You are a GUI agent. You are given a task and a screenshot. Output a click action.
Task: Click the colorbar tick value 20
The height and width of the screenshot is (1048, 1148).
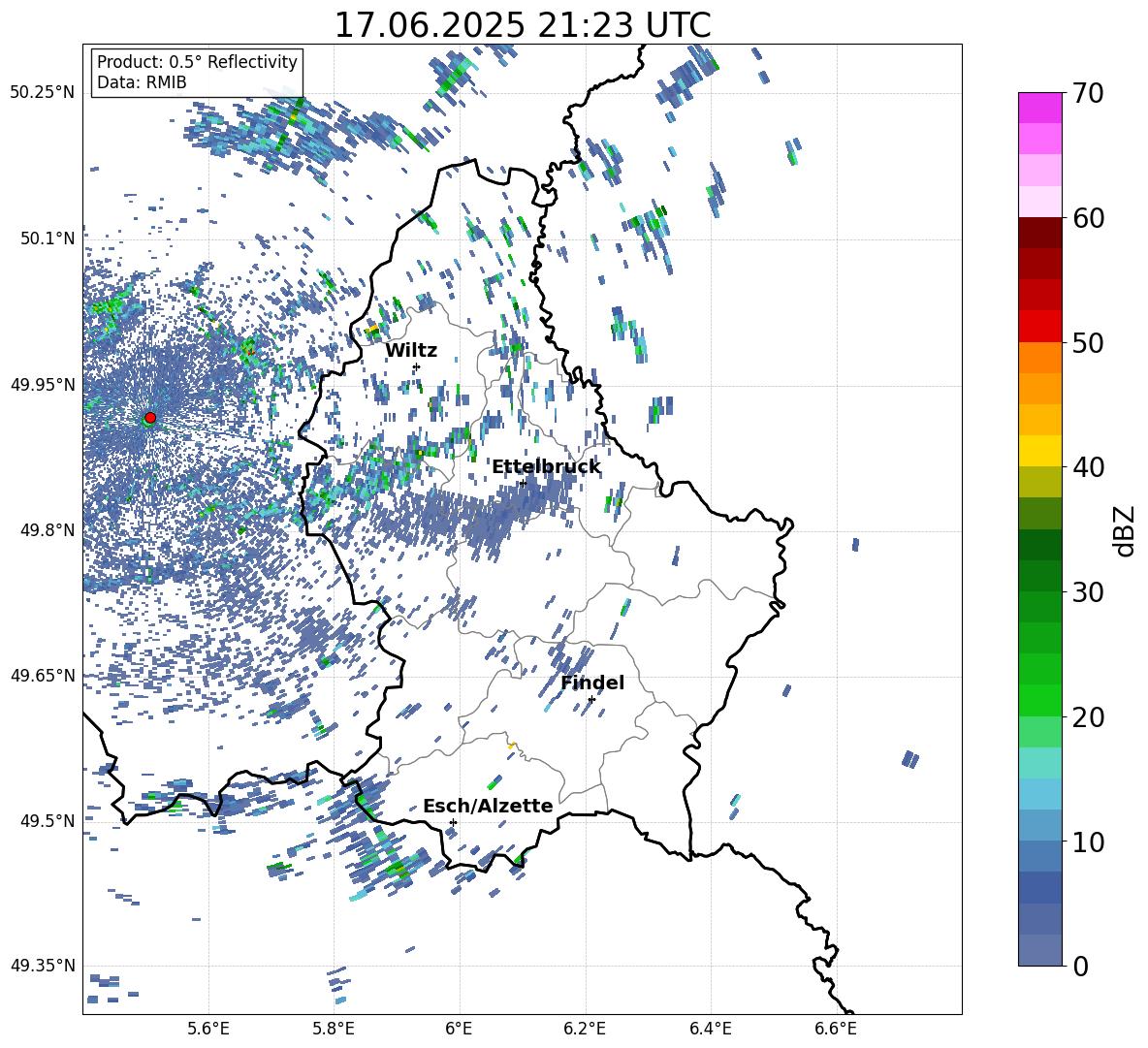pos(1088,717)
